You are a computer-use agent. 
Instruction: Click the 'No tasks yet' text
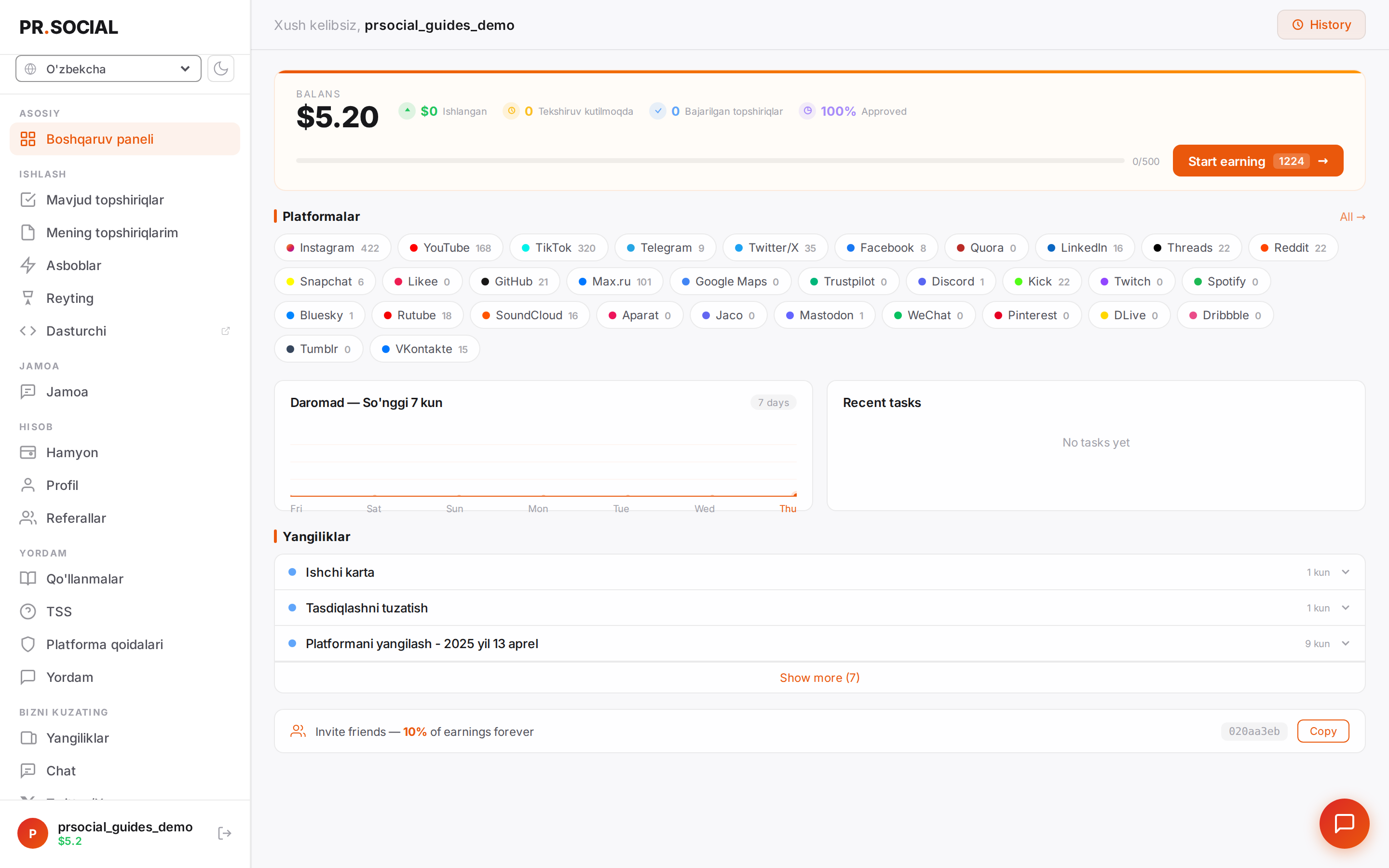click(x=1096, y=442)
